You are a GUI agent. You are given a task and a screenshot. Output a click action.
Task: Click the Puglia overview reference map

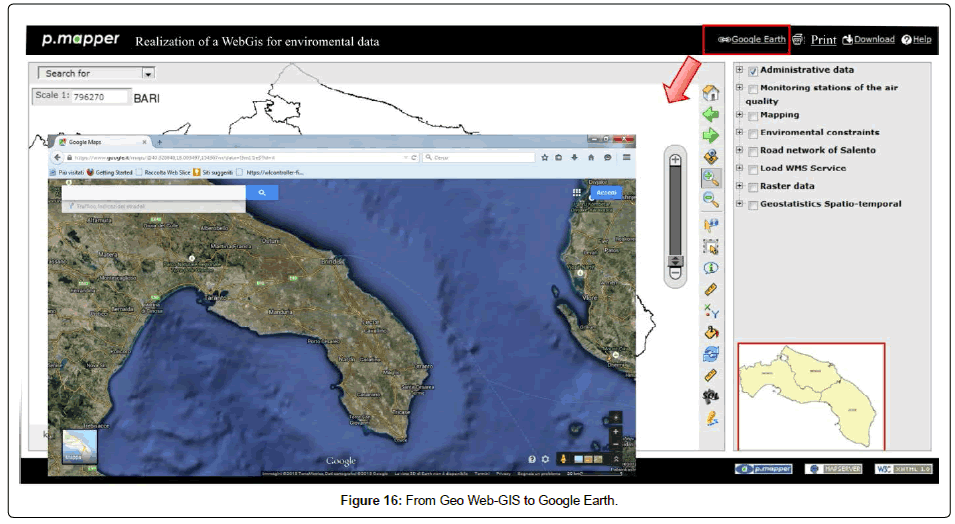click(811, 396)
